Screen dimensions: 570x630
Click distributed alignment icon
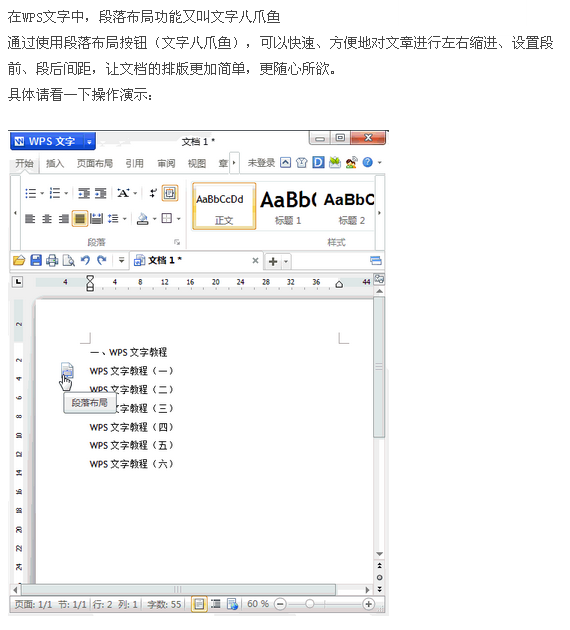point(96,219)
